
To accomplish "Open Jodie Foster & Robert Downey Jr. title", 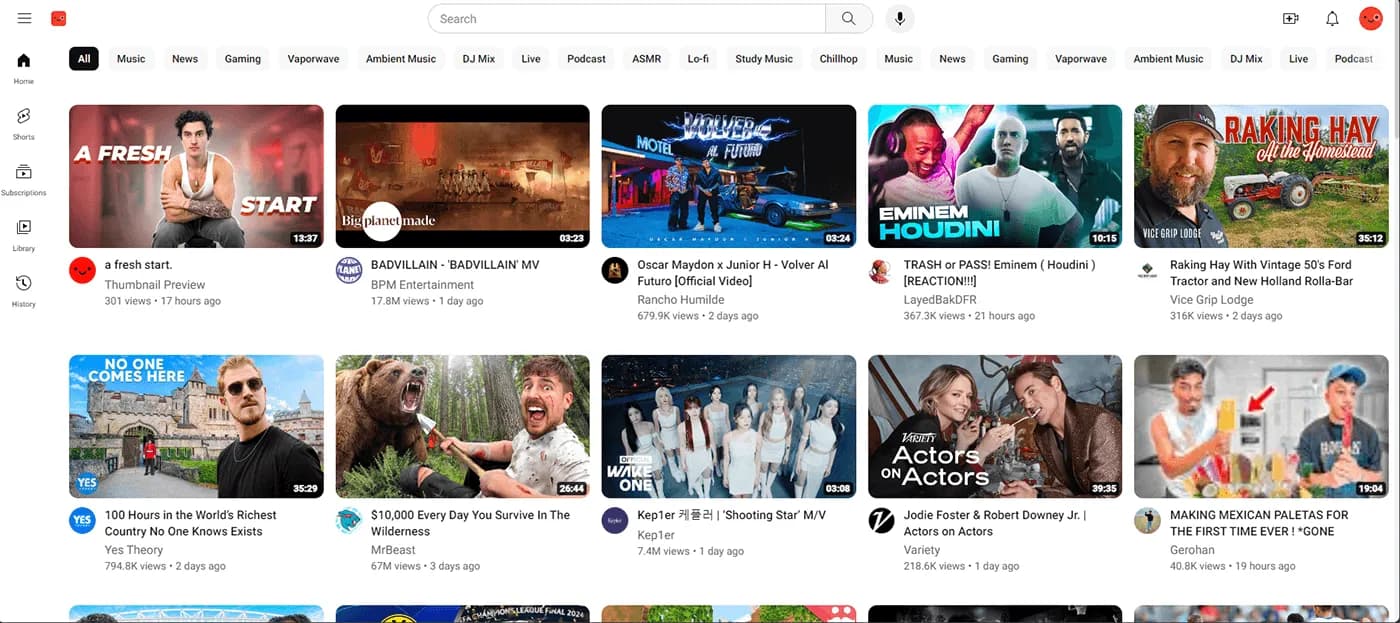I will click(995, 523).
